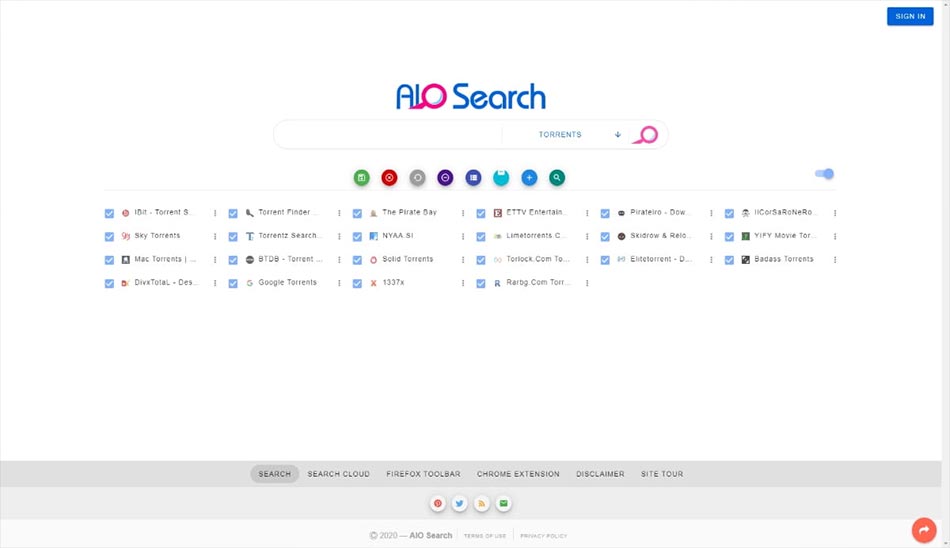Open the options menu for ETTV Entertainment
The width and height of the screenshot is (950, 548).
(x=587, y=213)
